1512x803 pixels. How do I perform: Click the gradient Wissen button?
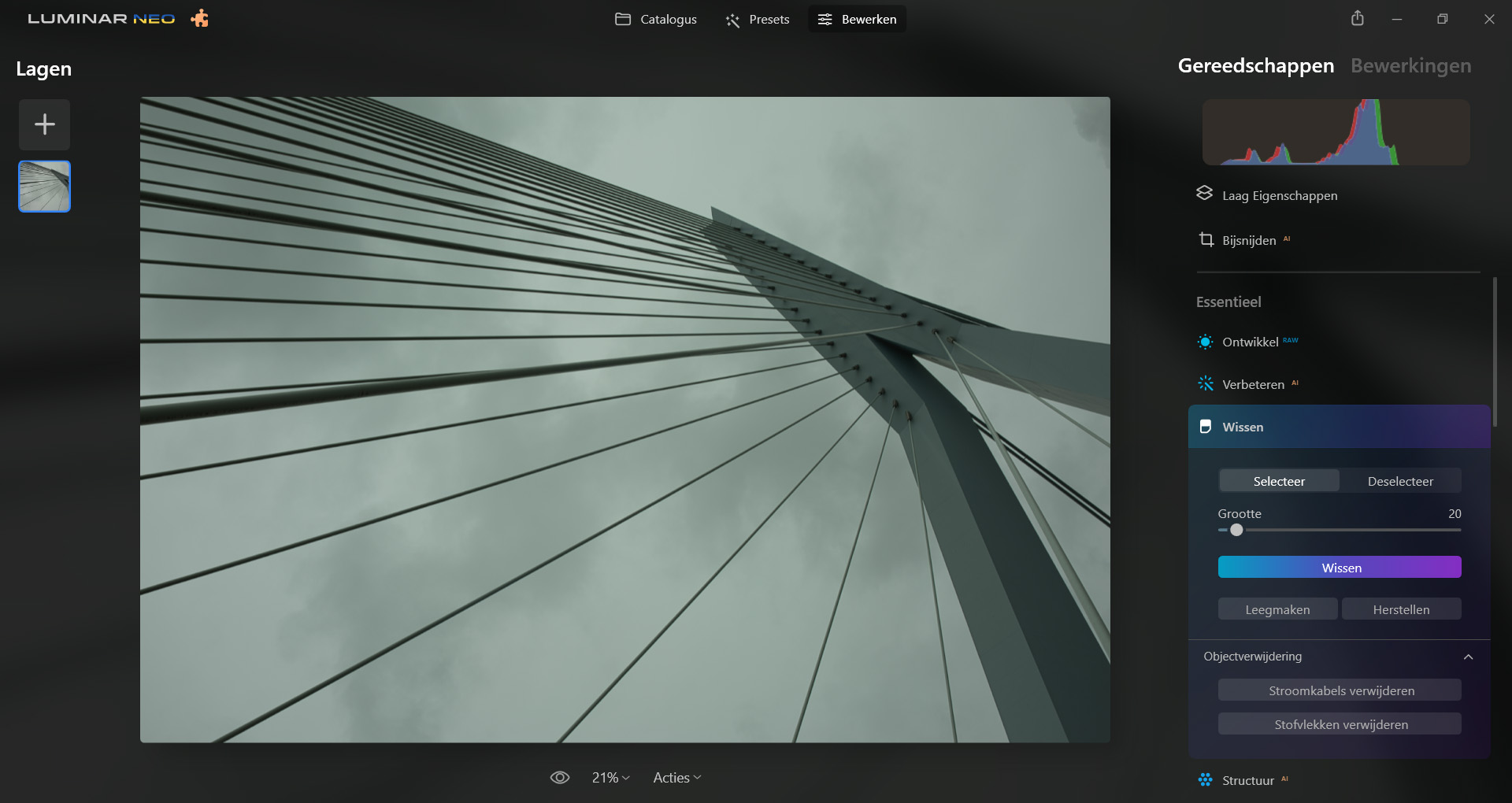click(x=1340, y=568)
